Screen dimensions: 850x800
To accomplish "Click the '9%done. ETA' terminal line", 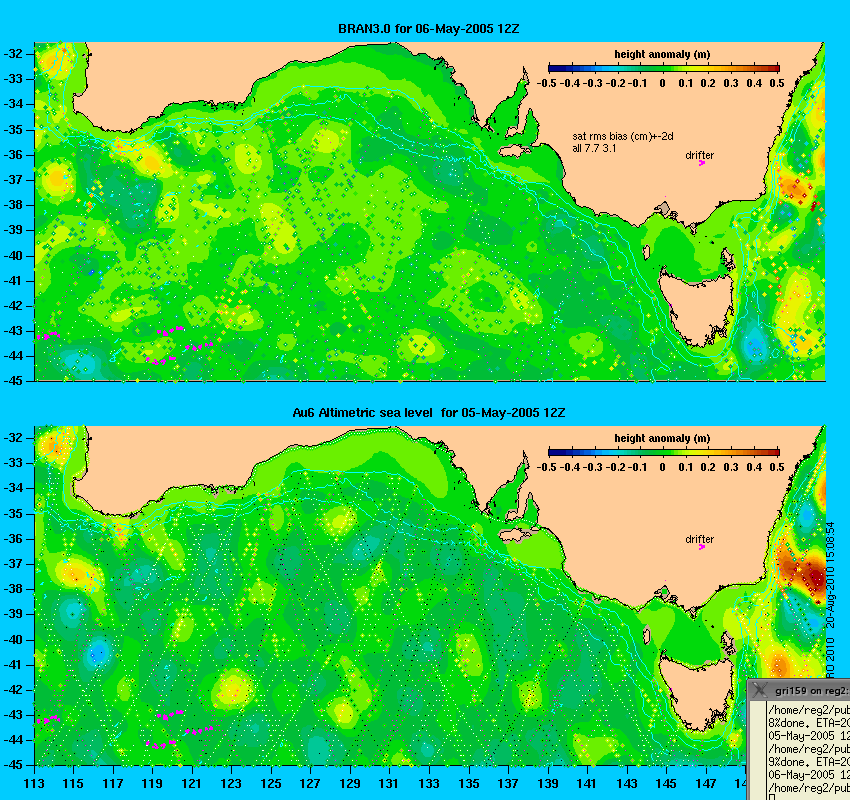I will click(809, 762).
